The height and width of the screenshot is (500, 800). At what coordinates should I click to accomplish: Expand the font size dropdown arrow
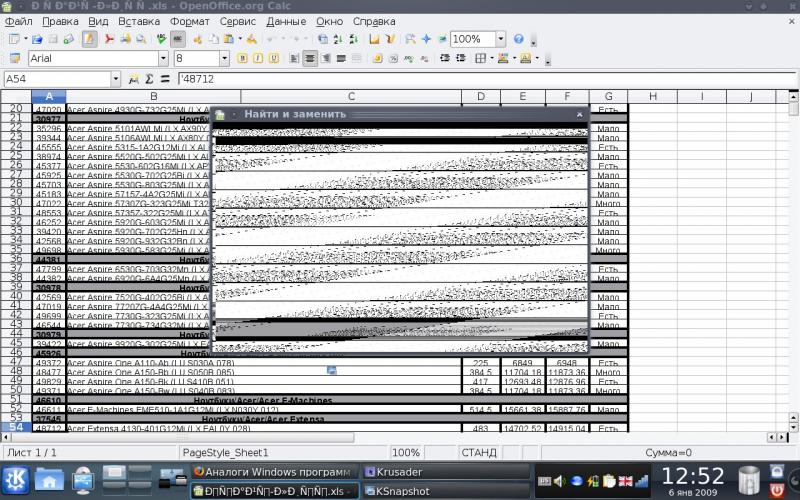click(224, 58)
